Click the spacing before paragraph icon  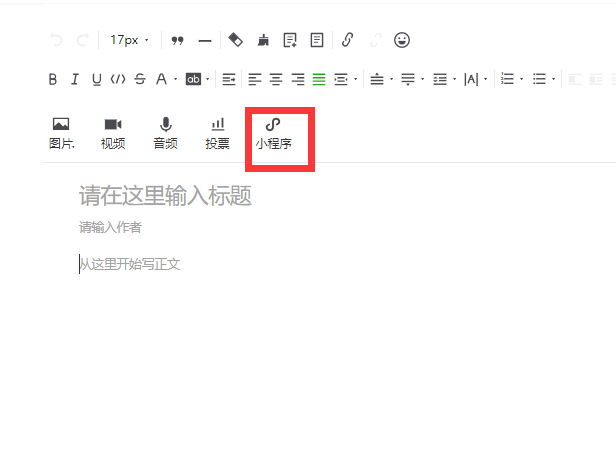[377, 79]
